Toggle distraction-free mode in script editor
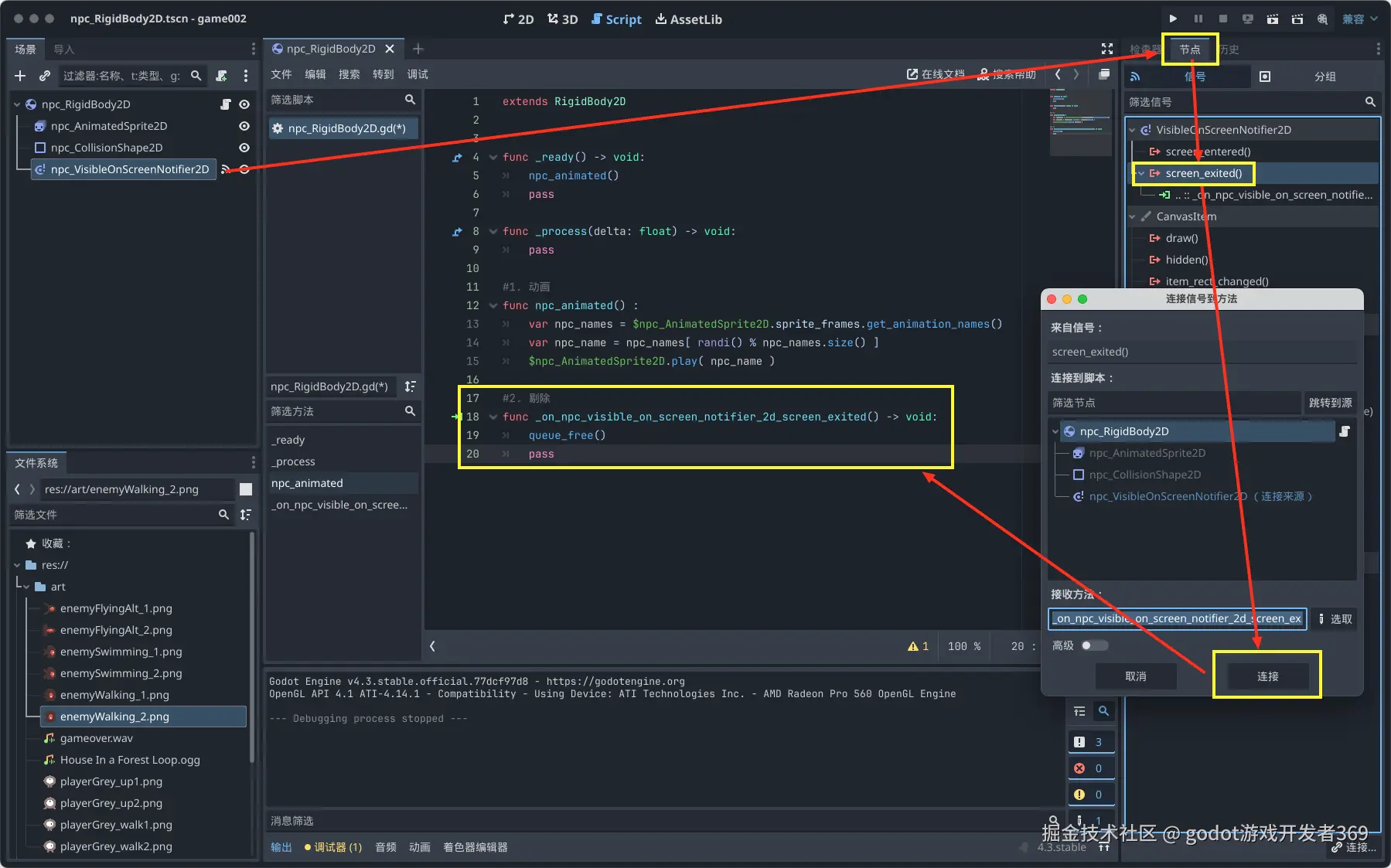 coord(1107,49)
